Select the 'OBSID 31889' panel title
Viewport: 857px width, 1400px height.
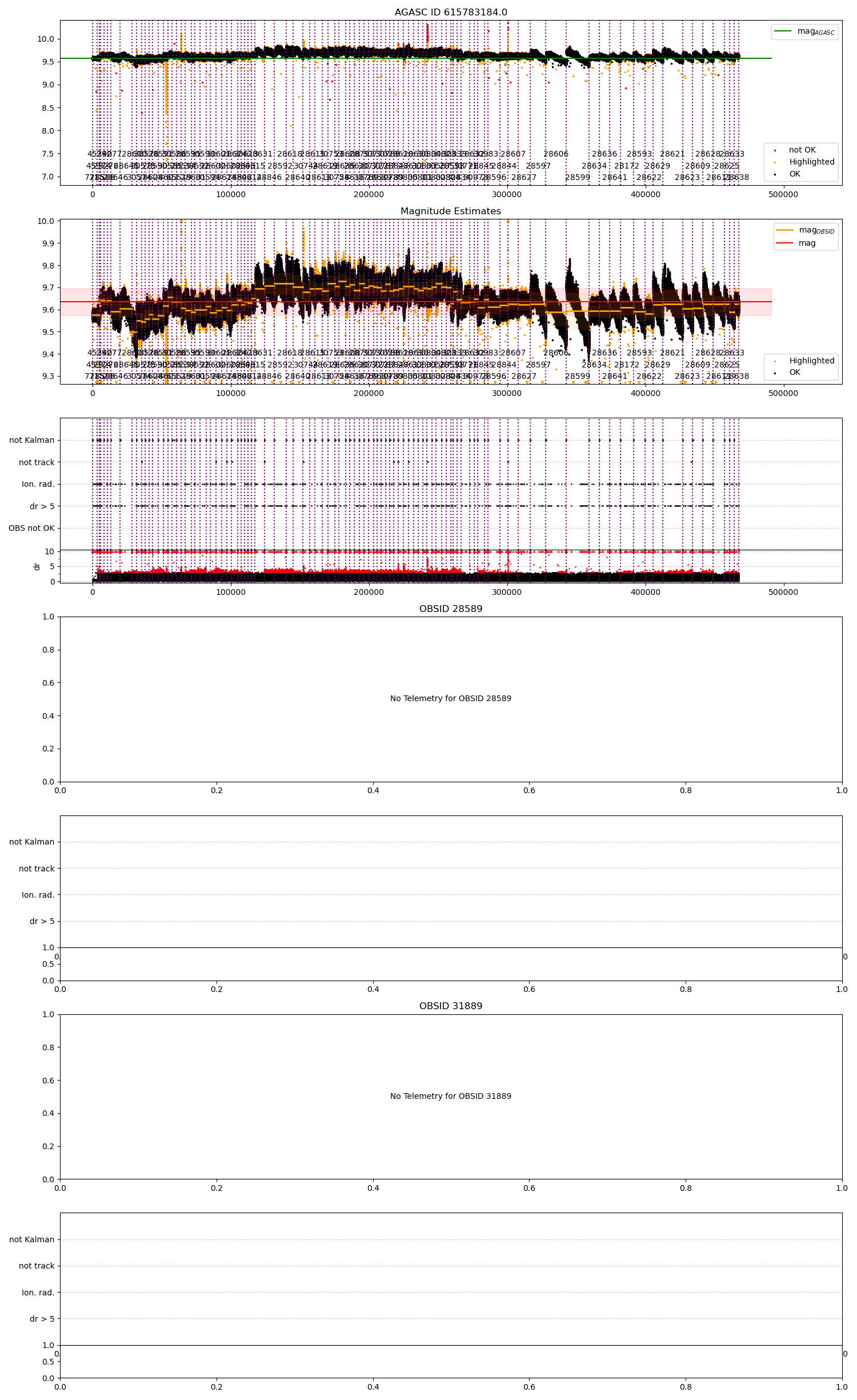pos(451,1006)
